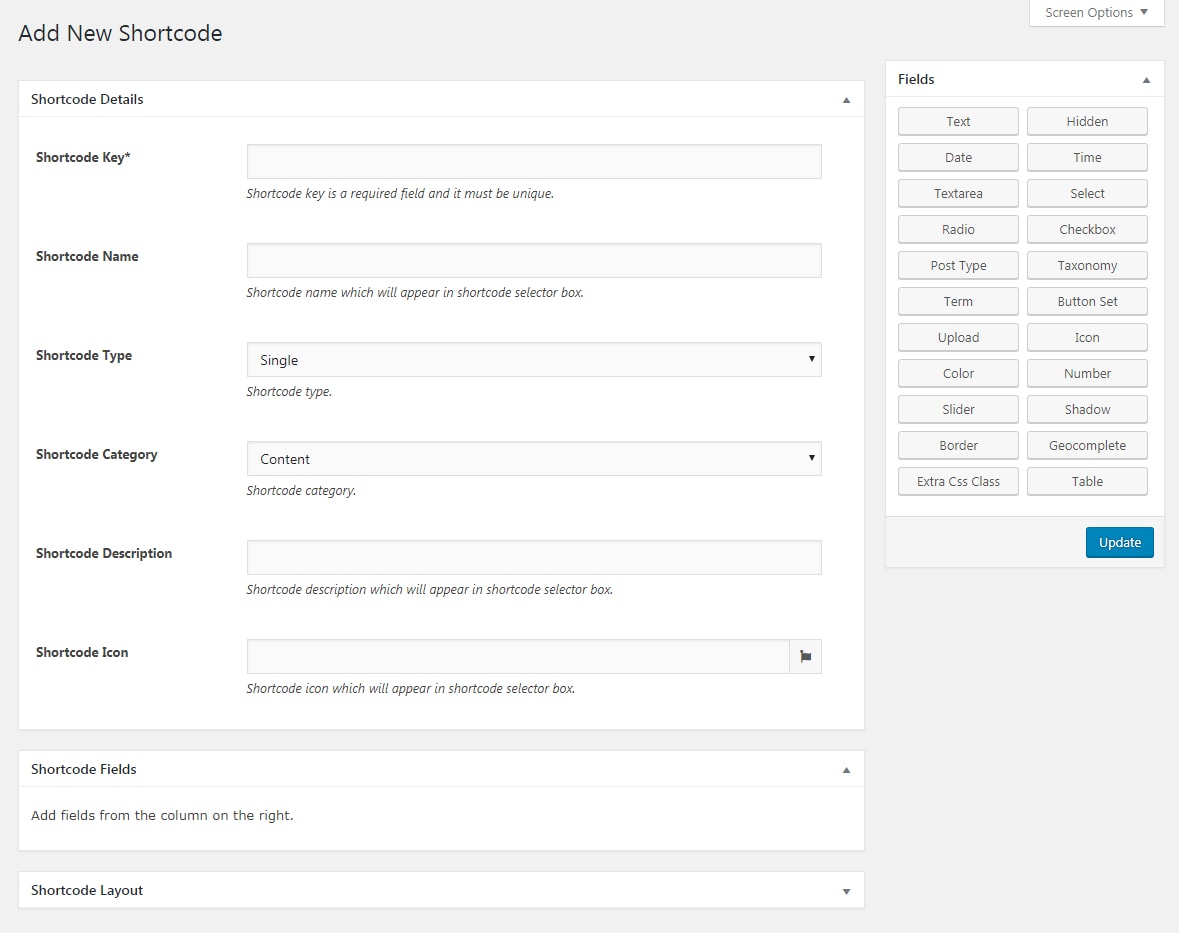Viewport: 1179px width, 933px height.
Task: Add a Text field
Action: tap(958, 122)
